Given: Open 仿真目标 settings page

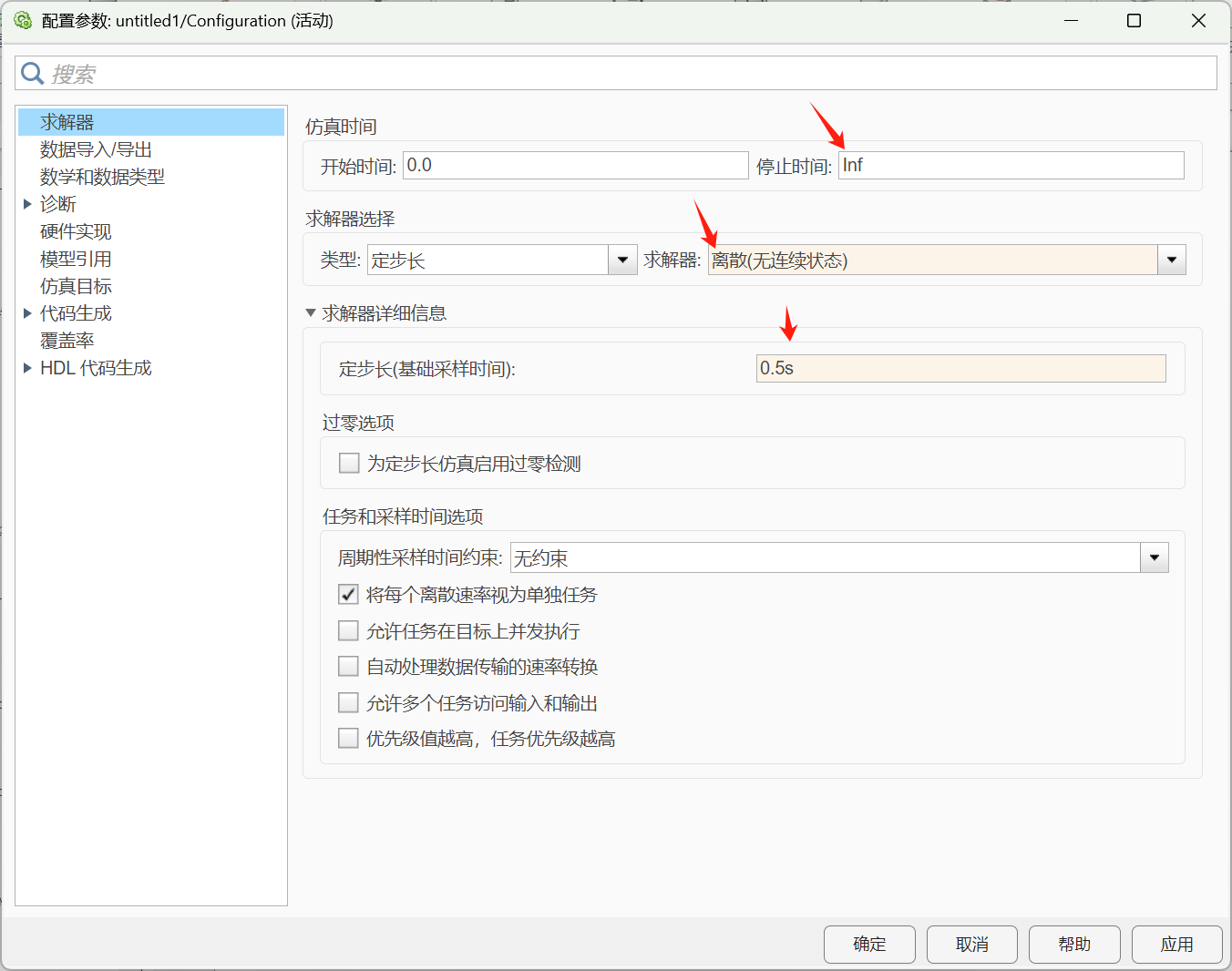Looking at the screenshot, I should tap(76, 286).
